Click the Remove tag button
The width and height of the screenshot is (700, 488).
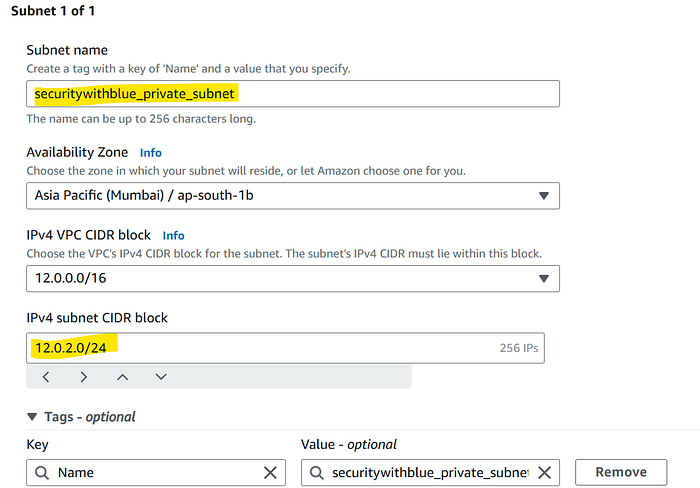point(621,472)
